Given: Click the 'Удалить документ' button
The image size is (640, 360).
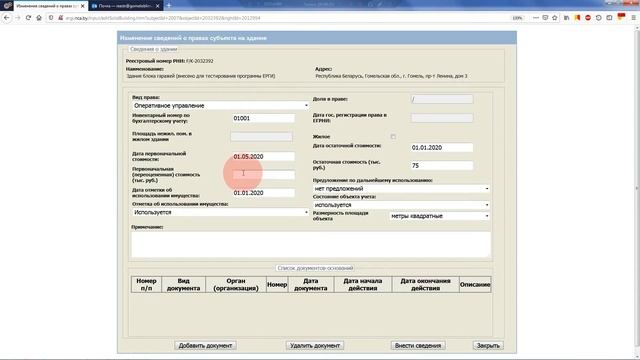Looking at the screenshot, I should pyautogui.click(x=315, y=345).
